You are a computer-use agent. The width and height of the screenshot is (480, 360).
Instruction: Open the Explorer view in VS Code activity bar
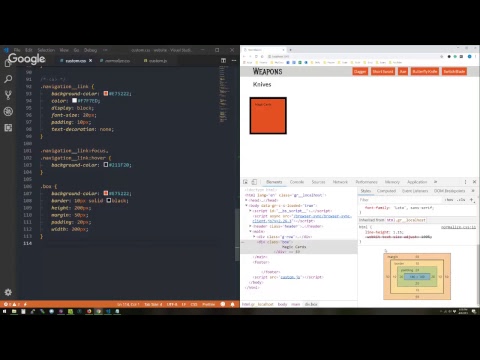8,63
